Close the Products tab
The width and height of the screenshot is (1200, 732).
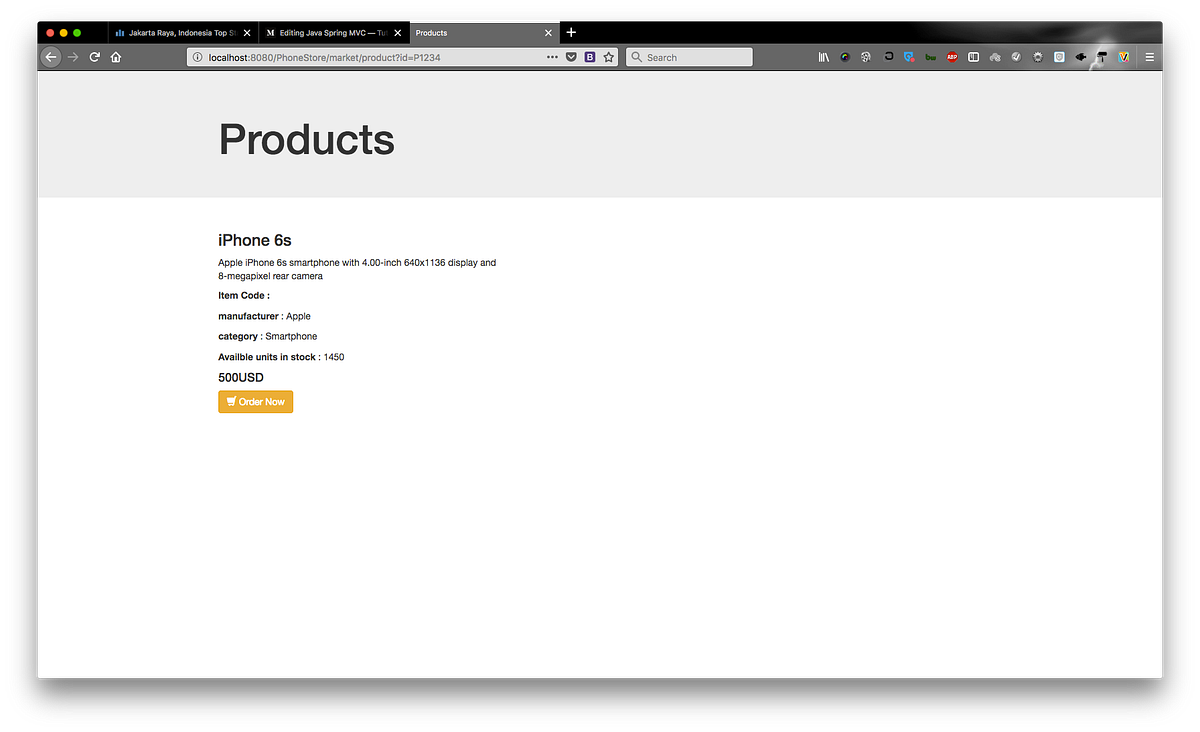(548, 33)
